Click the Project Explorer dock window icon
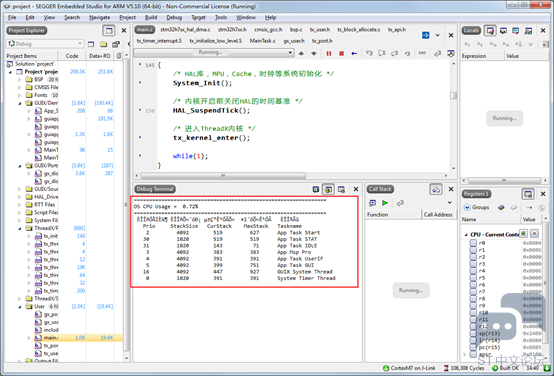The width and height of the screenshot is (554, 376). coord(109,30)
